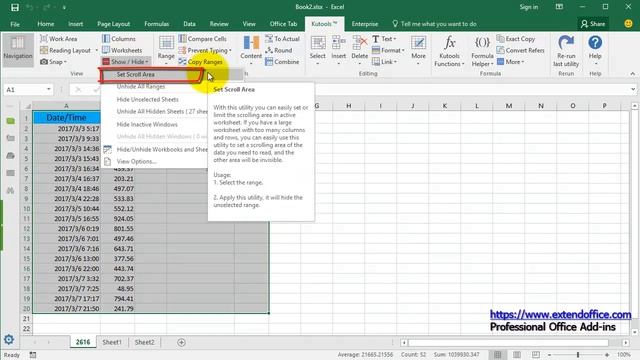Click the Name Box showing A1

click(25, 89)
